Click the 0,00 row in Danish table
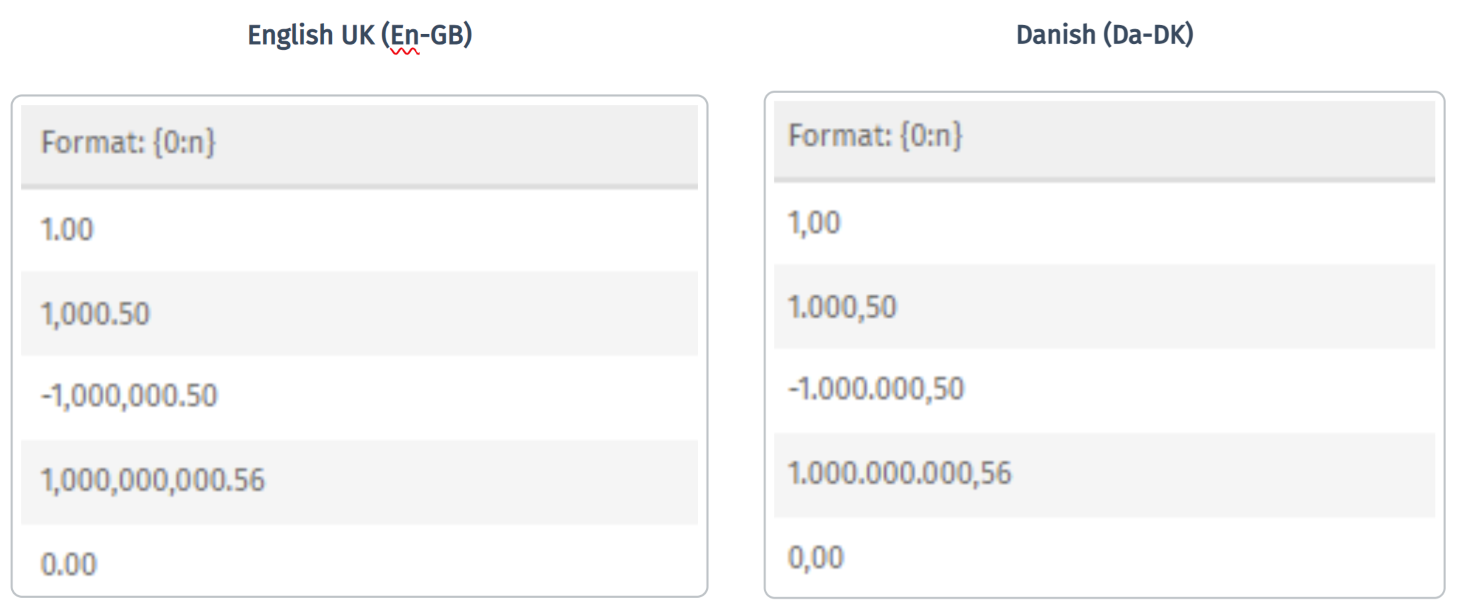1459x612 pixels. click(x=1104, y=556)
